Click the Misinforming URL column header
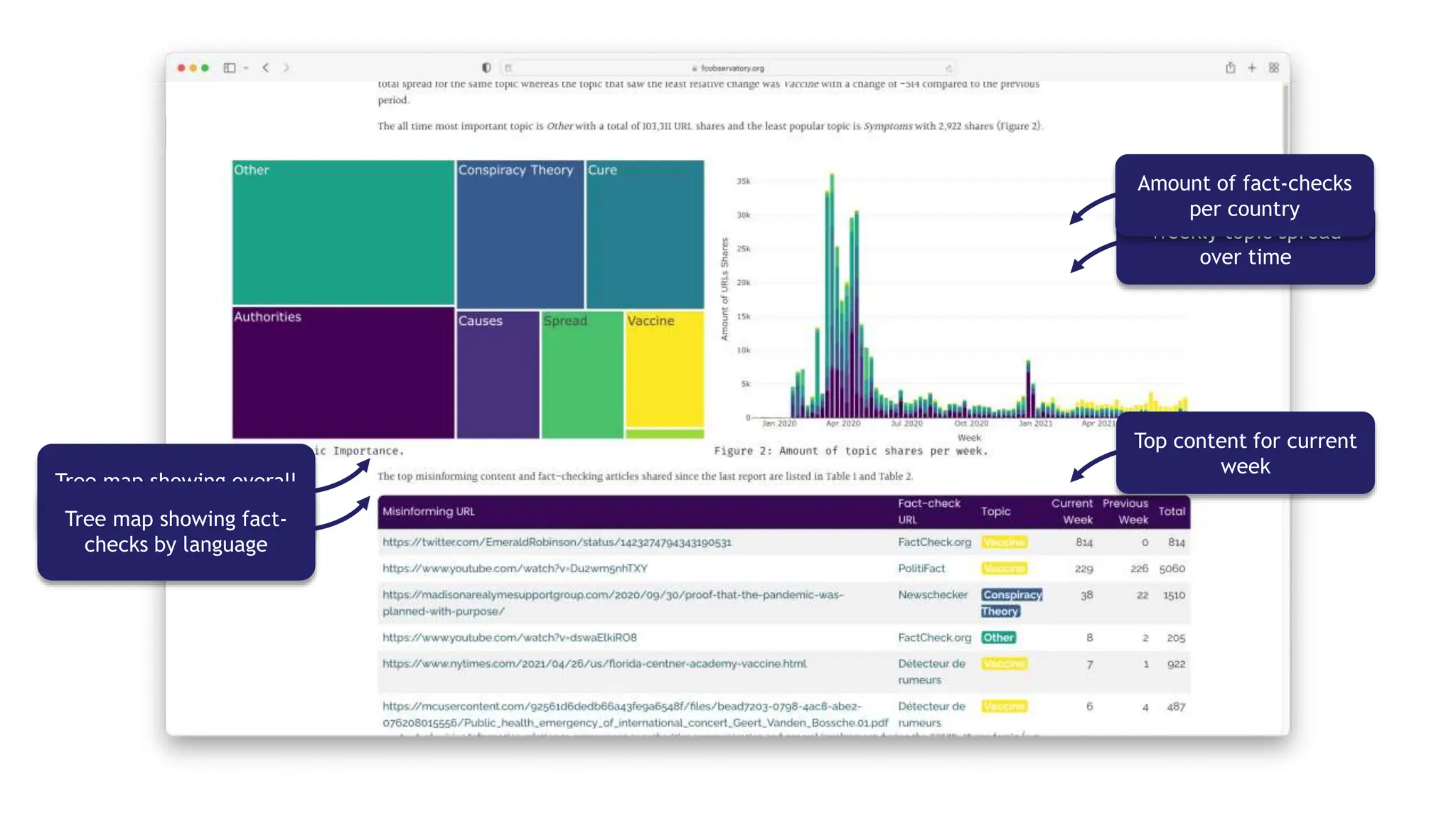Screen dimensions: 1456x819 coord(429,511)
